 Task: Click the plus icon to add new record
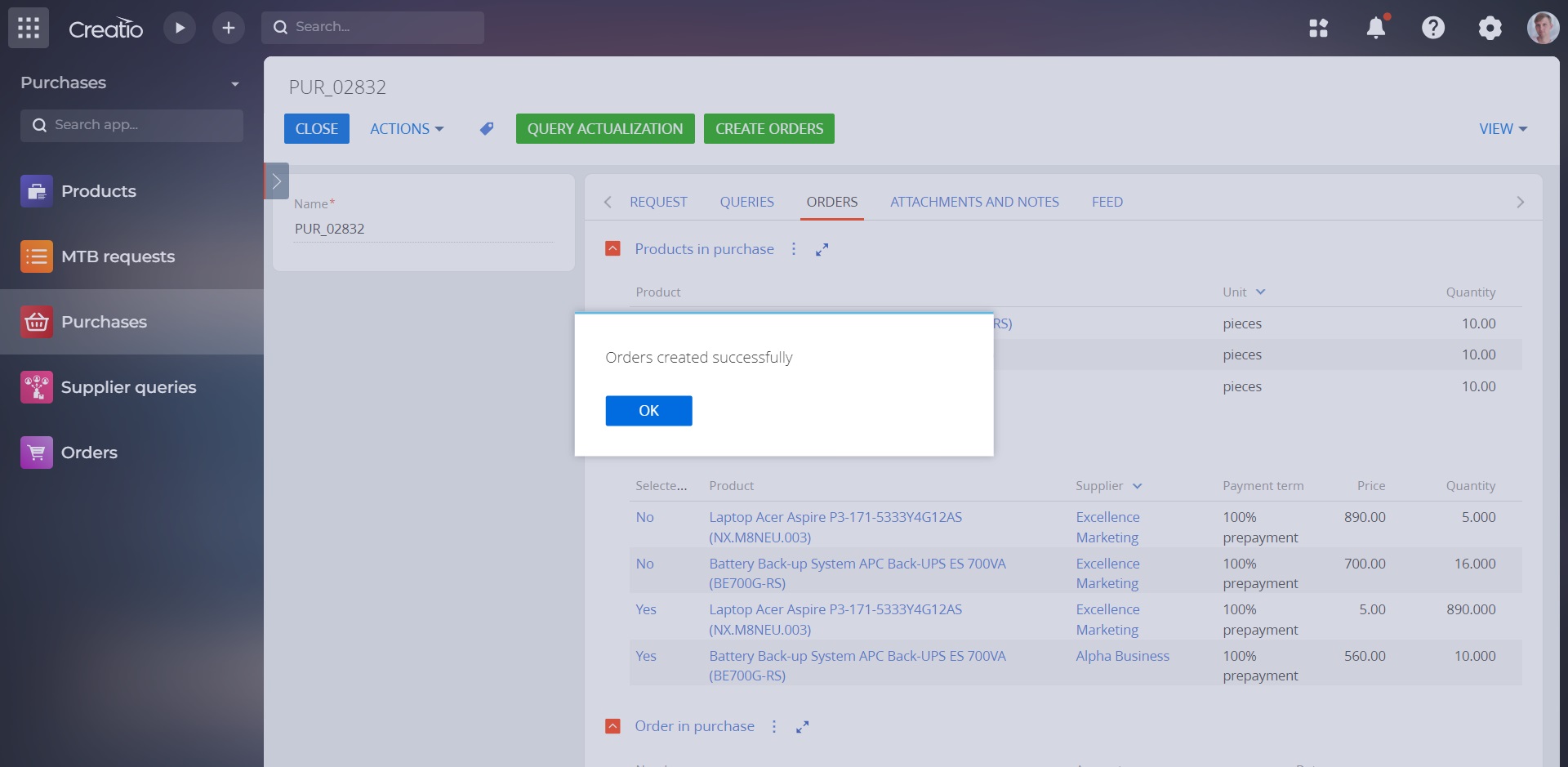(229, 27)
